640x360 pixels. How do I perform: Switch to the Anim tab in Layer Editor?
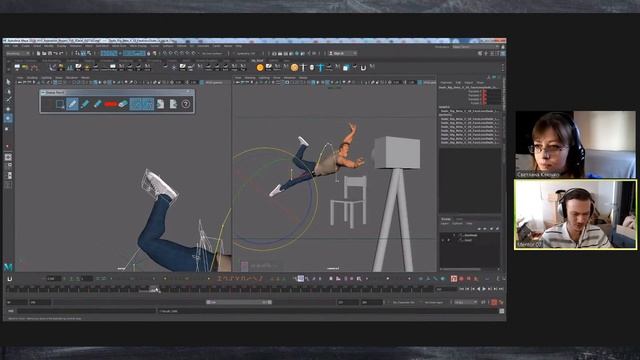point(459,219)
